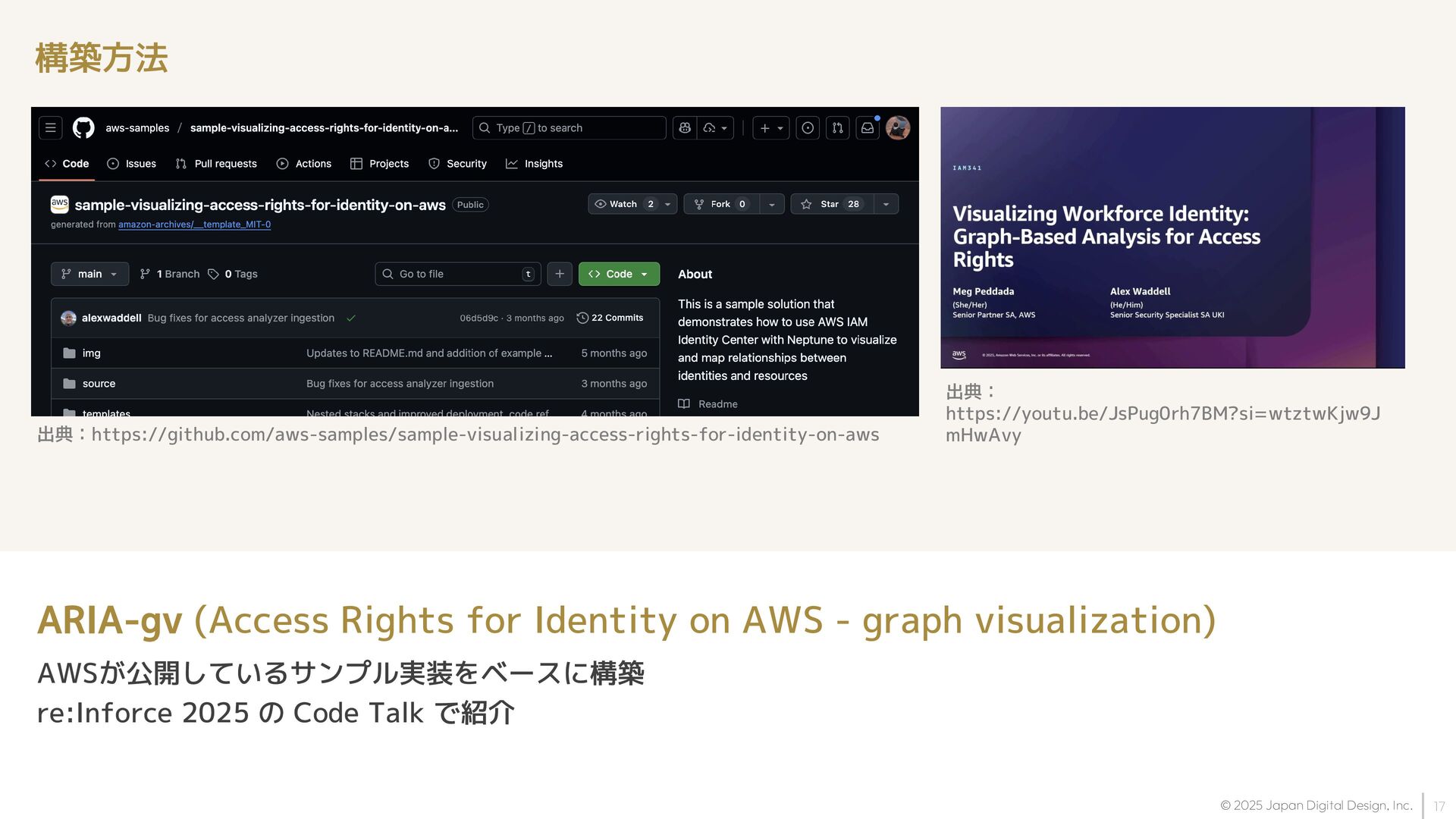Open the Copilot icon in the header
The image size is (1456, 819).
coord(685,128)
